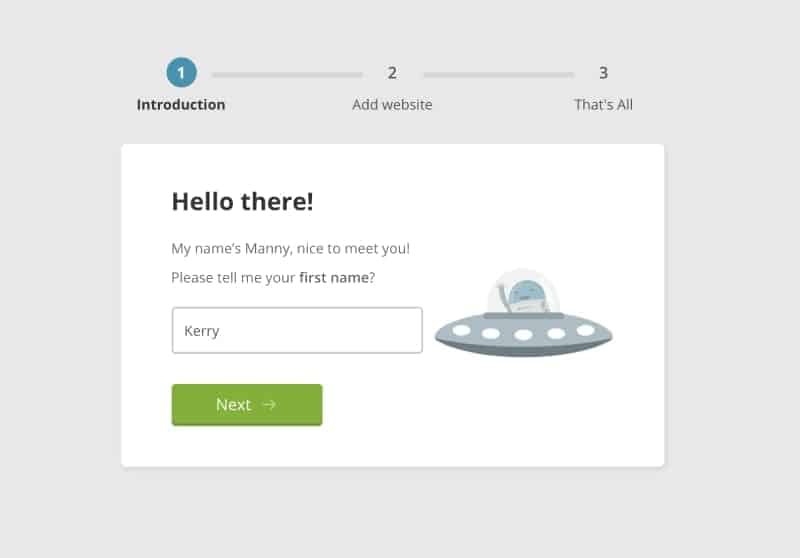
Task: Click the bold "first name" text
Action: click(334, 278)
